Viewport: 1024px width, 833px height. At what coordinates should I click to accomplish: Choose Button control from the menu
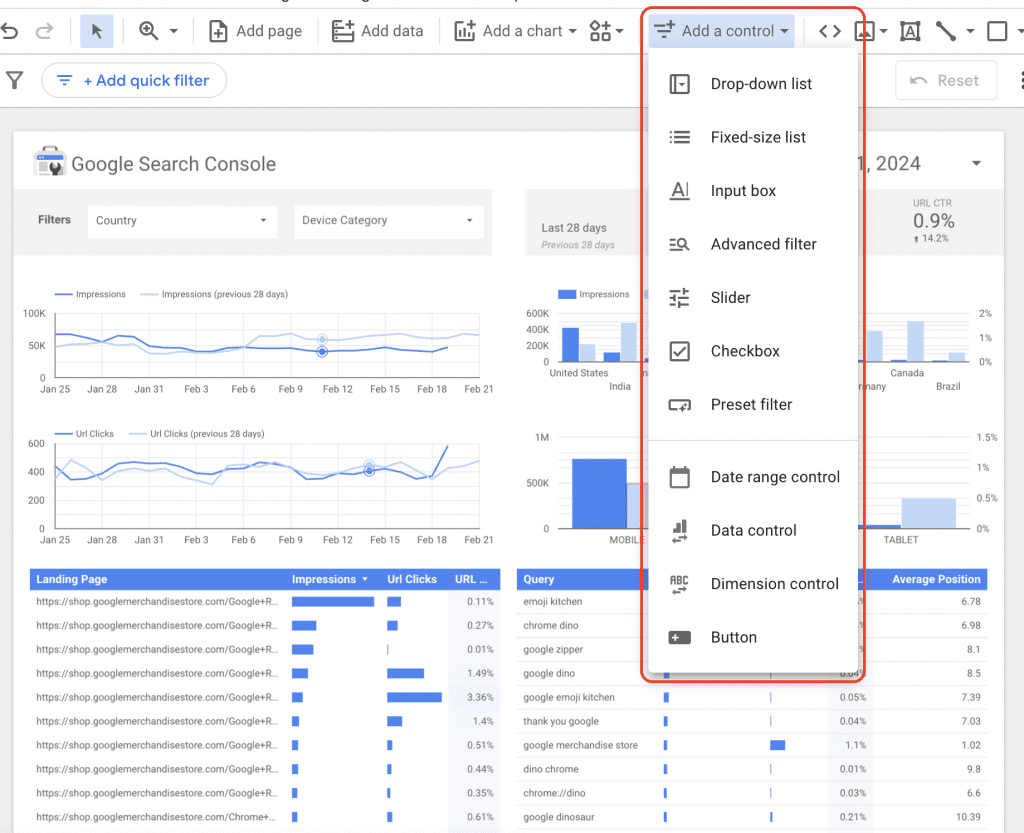pos(752,638)
